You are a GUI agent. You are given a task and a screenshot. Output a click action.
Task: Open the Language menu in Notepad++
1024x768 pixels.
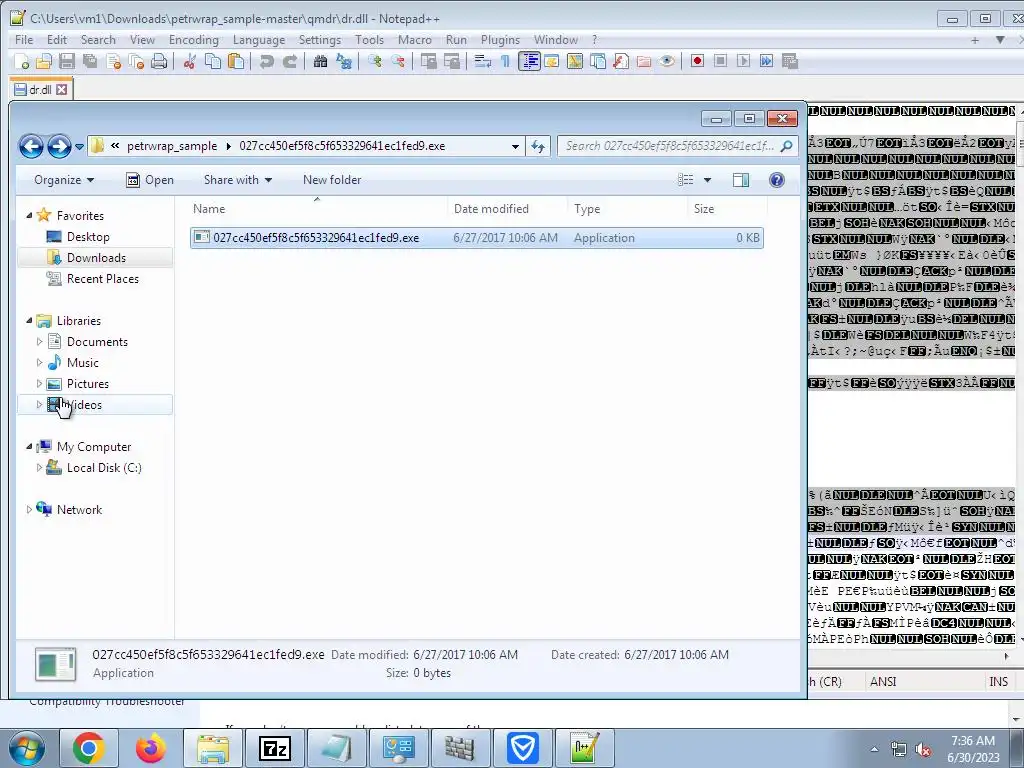point(259,40)
